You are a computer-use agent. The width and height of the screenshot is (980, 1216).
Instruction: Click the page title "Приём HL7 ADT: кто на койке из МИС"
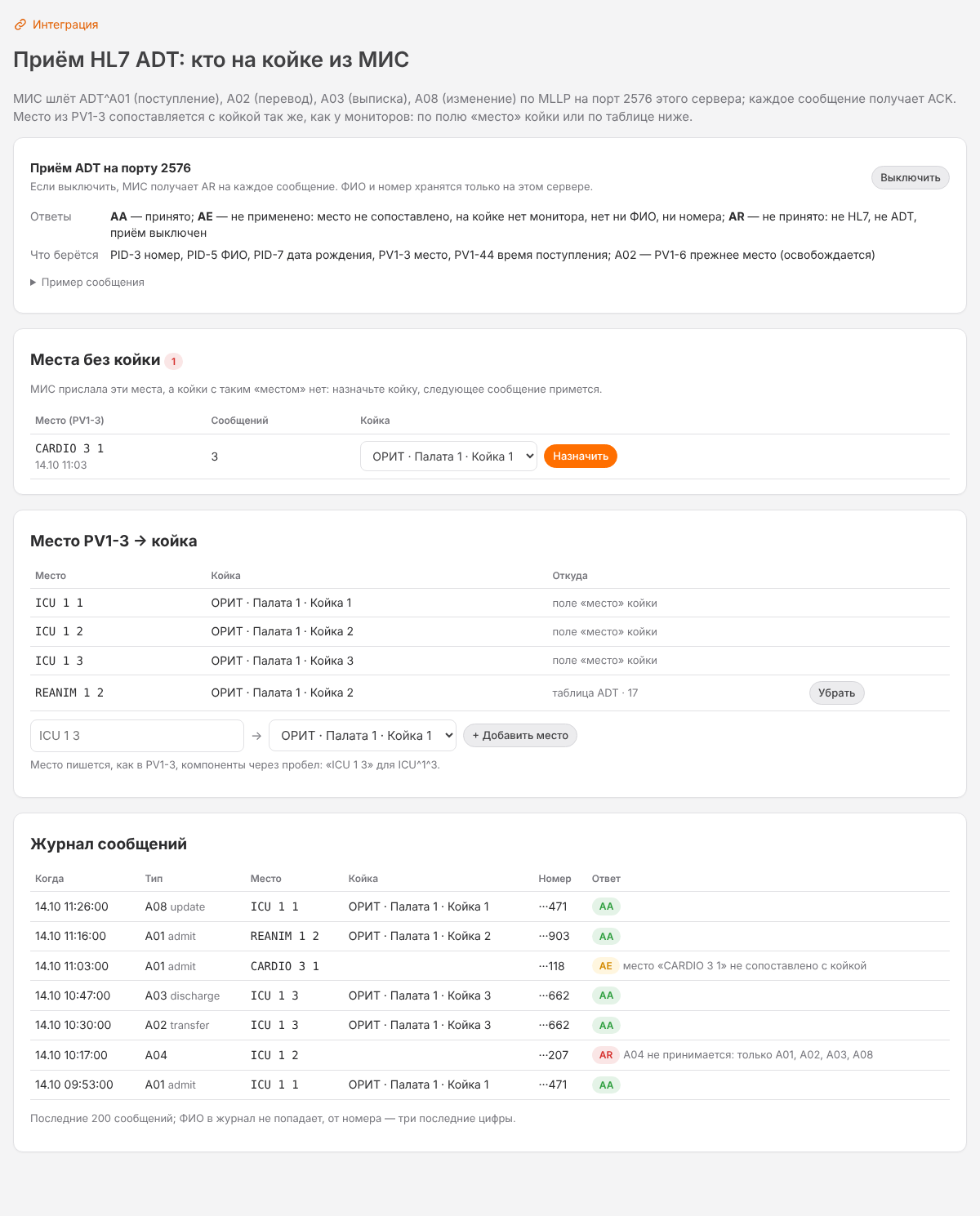click(x=212, y=60)
